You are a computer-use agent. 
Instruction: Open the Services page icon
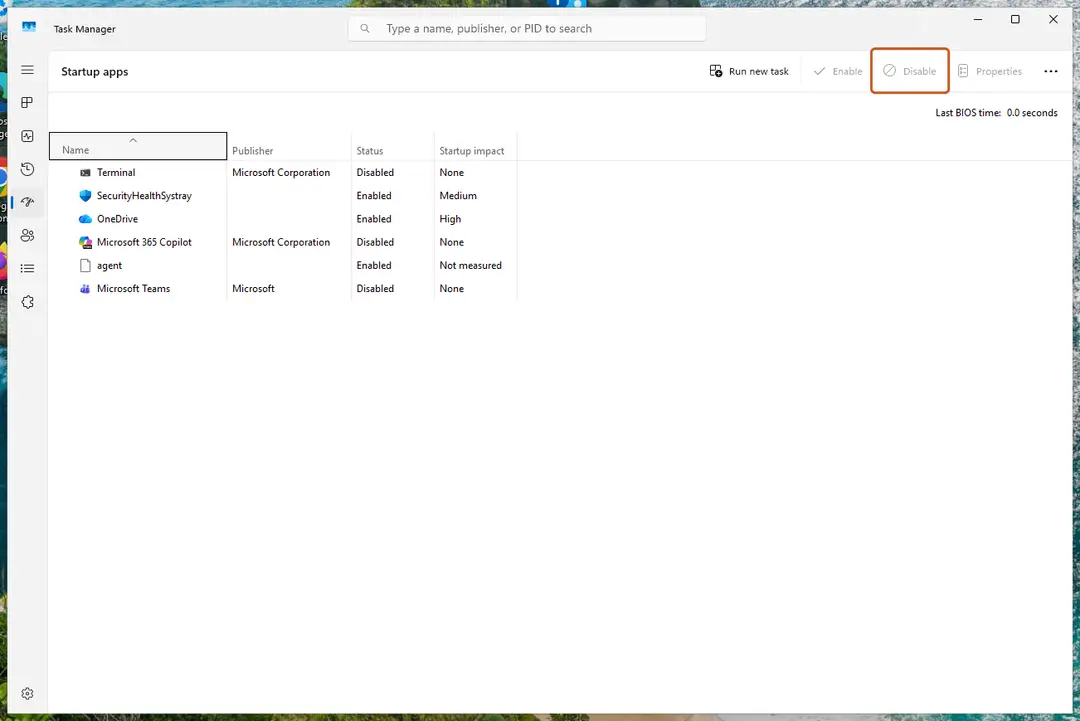click(28, 302)
